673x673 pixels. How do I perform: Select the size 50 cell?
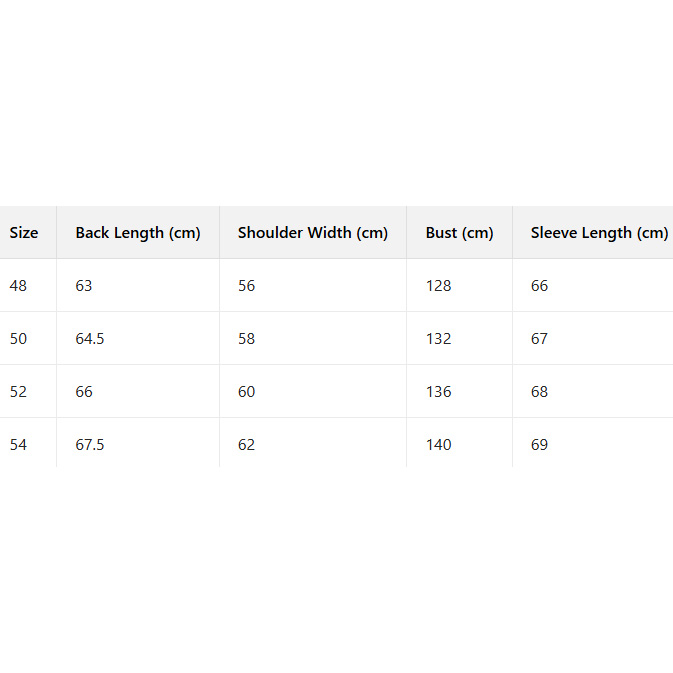(x=19, y=339)
